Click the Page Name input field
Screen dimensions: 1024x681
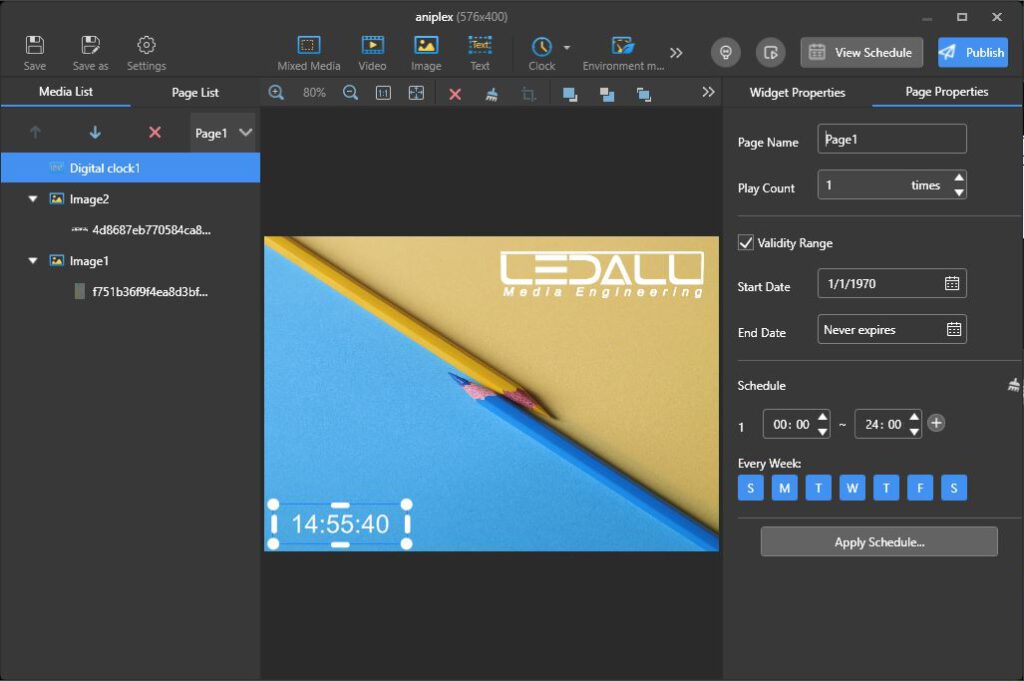click(892, 139)
